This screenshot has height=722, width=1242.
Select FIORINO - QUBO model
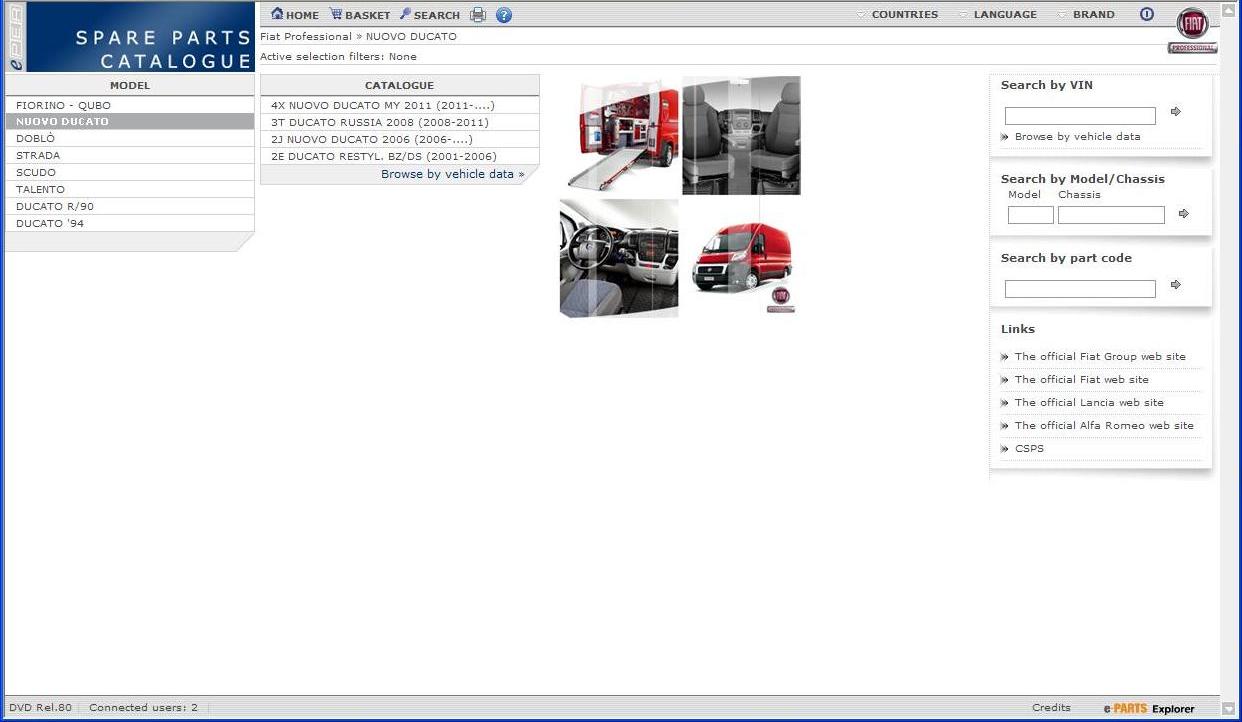point(130,105)
